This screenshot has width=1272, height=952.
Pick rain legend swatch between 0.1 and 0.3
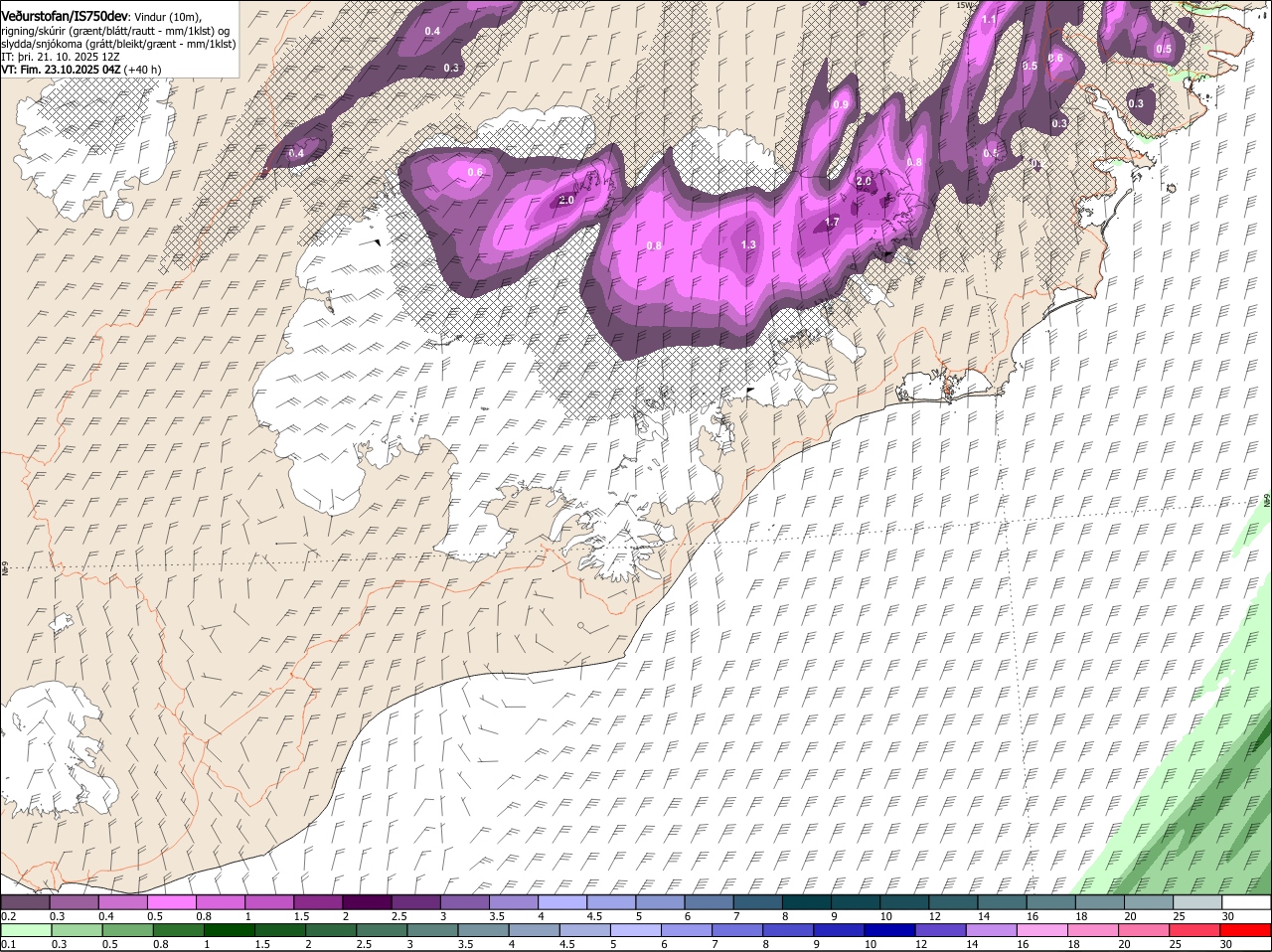click(27, 931)
